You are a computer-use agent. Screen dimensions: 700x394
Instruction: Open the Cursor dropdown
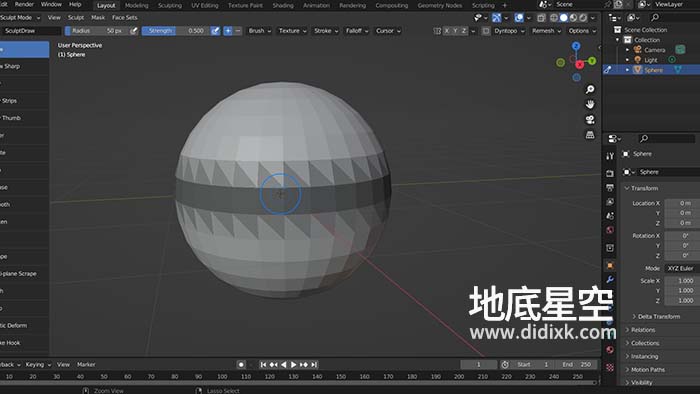[388, 31]
